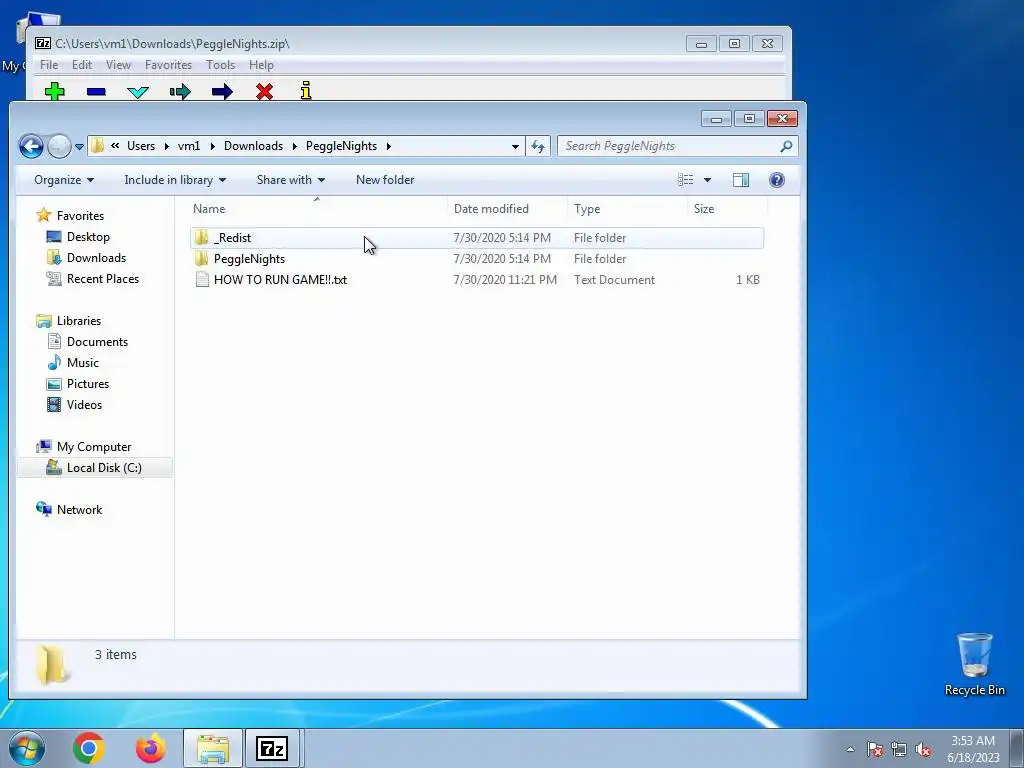1024x768 pixels.
Task: Go back with Explorer's Back arrow
Action: tap(31, 146)
